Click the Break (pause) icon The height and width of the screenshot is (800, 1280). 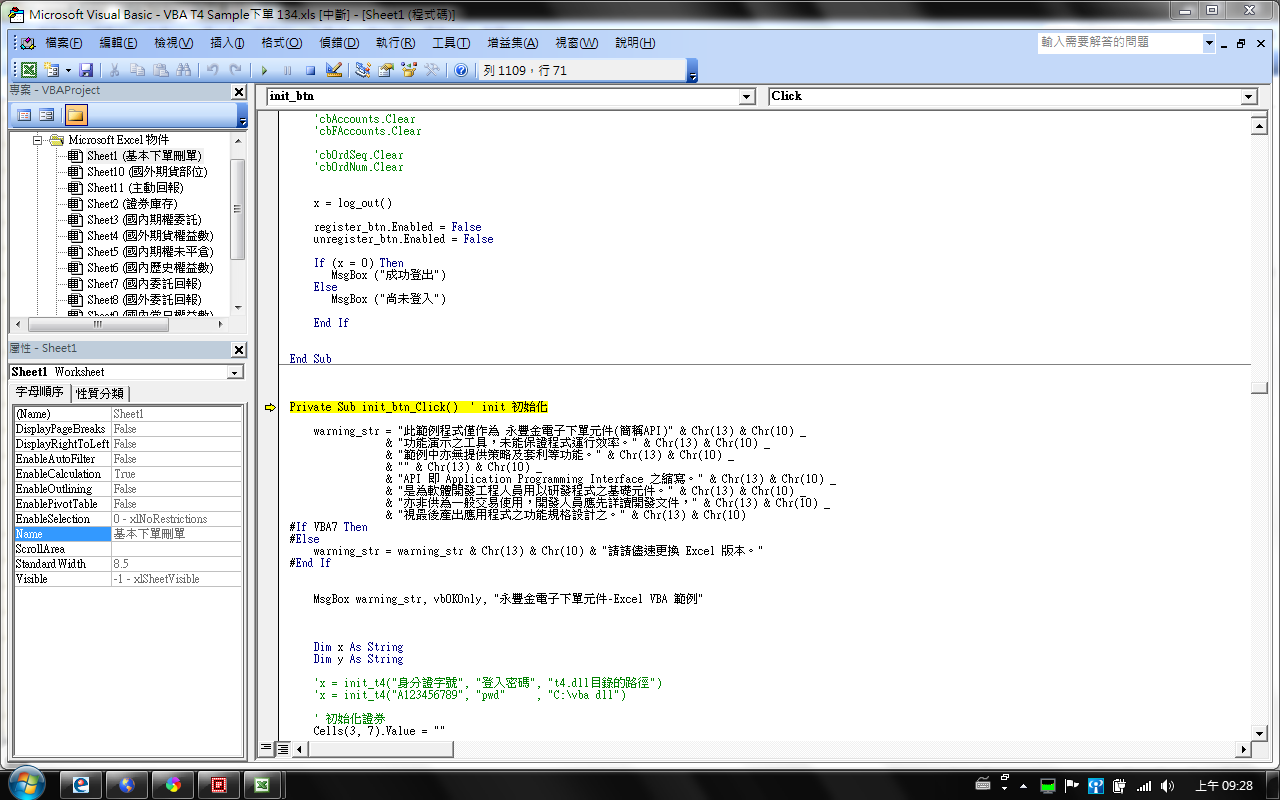pos(287,70)
